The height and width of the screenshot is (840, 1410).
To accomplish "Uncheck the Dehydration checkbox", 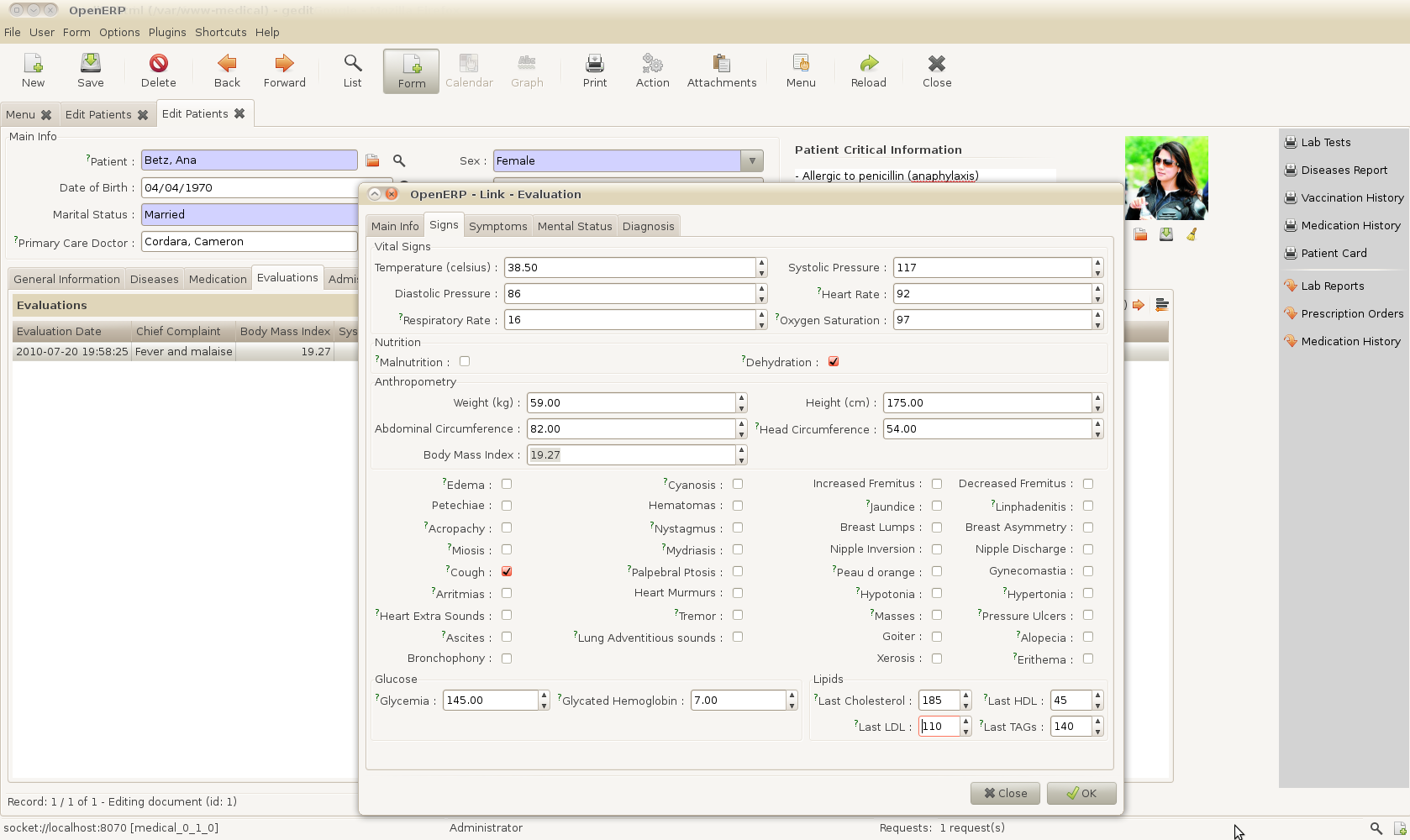I will pyautogui.click(x=834, y=362).
